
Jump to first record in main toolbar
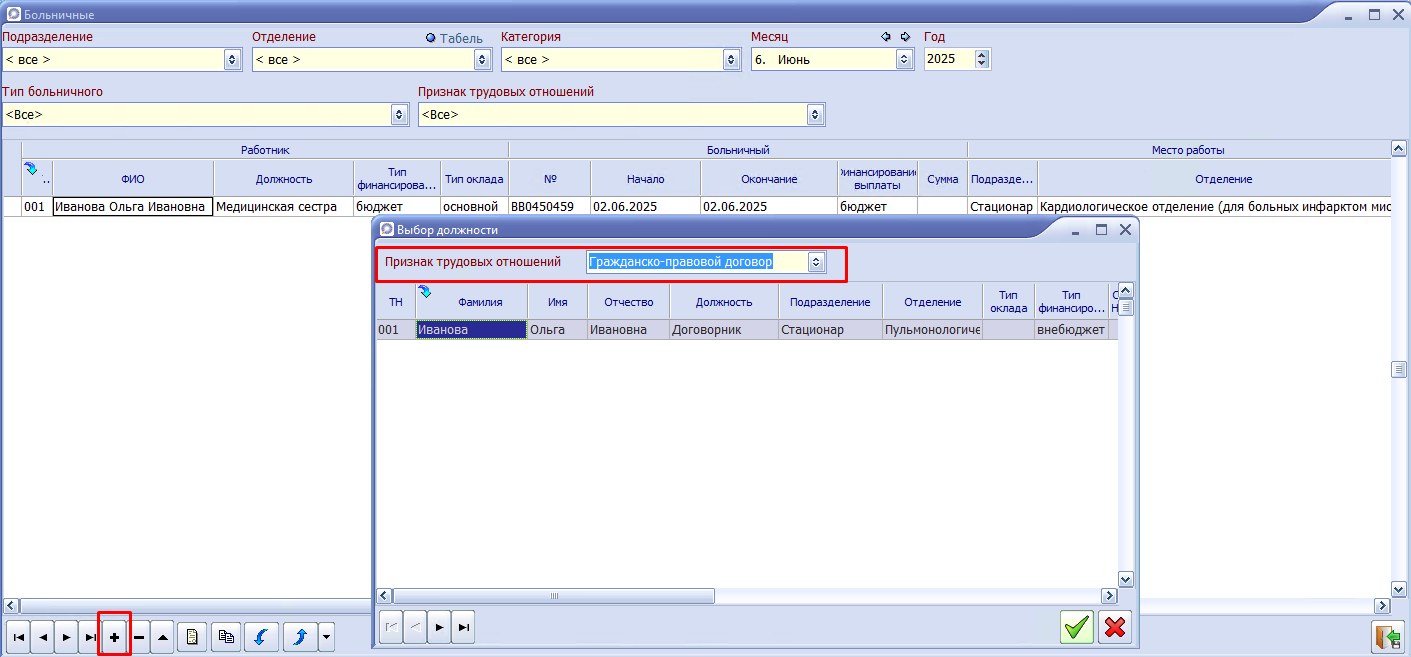coord(18,637)
